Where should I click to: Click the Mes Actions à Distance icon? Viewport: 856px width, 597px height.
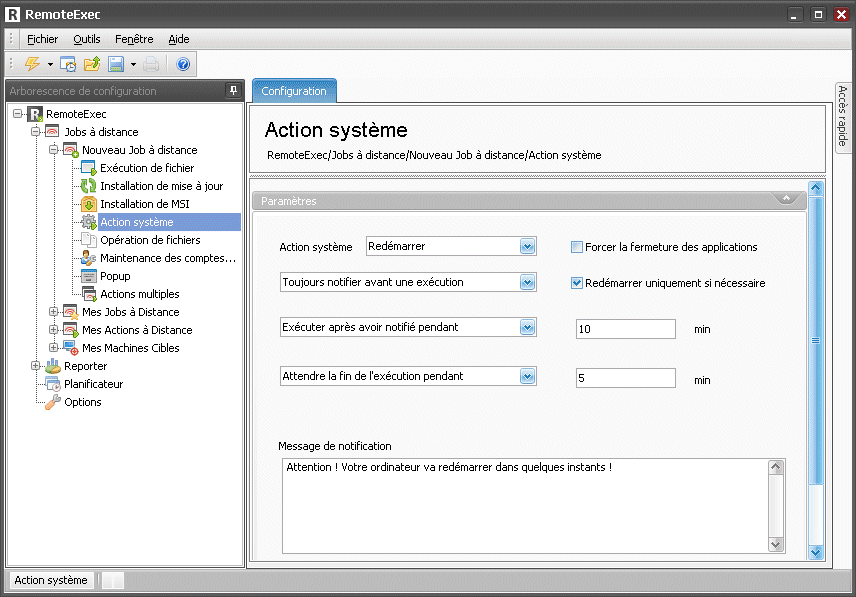point(71,330)
